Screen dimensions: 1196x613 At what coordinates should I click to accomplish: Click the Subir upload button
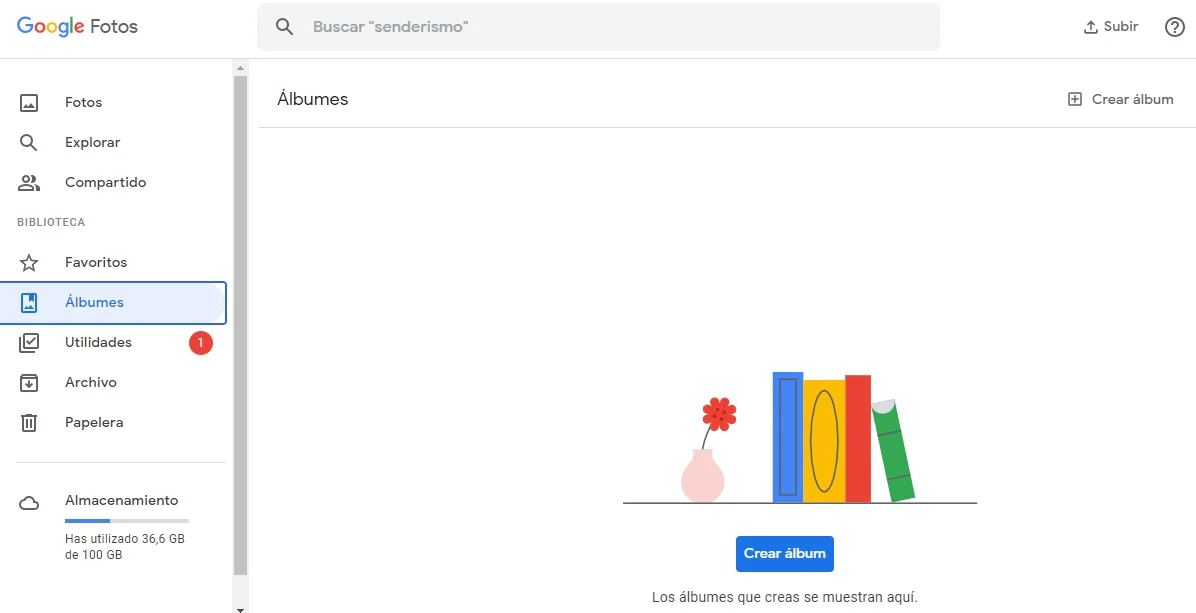tap(1111, 27)
